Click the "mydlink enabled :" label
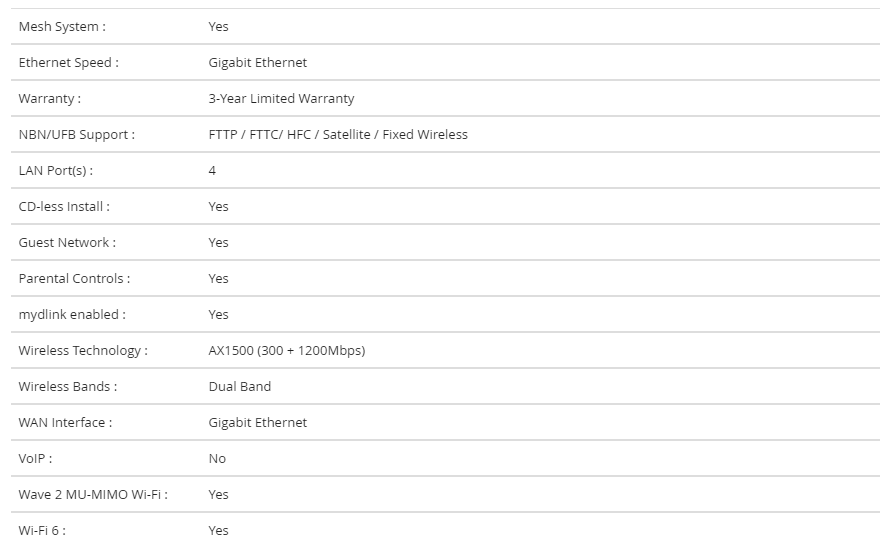This screenshot has height=560, width=880. (x=72, y=315)
